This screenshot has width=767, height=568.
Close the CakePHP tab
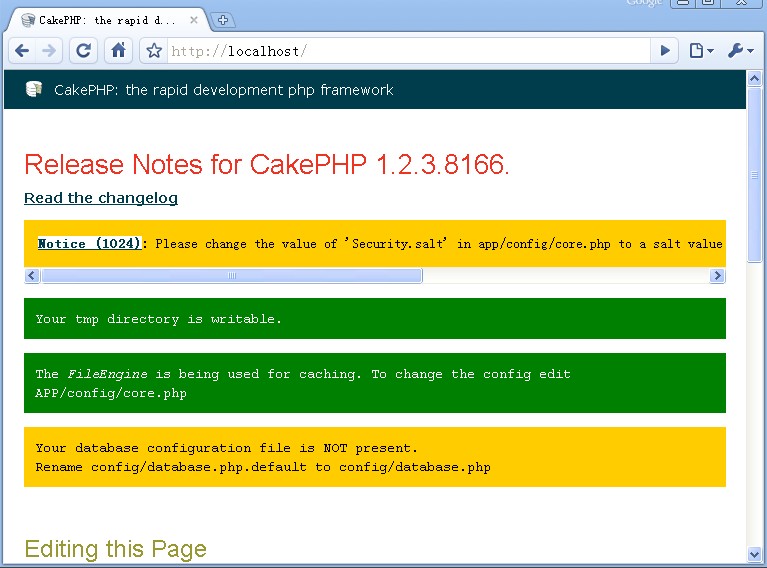click(x=194, y=20)
